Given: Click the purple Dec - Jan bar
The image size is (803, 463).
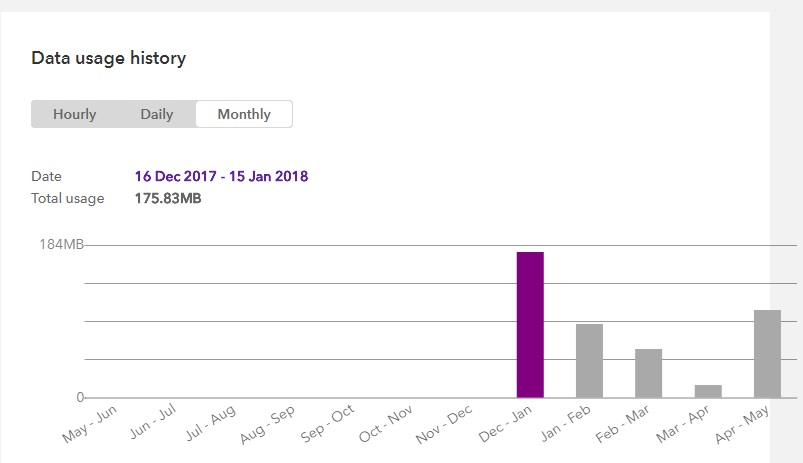Looking at the screenshot, I should pos(530,324).
